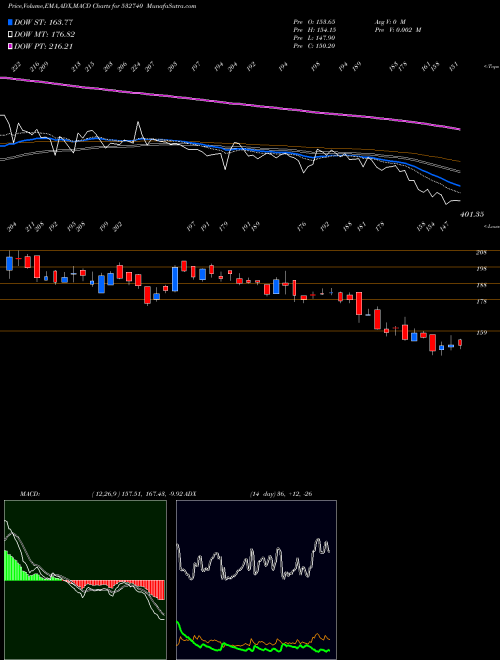Click the last red candlestick on the right

[x=460, y=343]
